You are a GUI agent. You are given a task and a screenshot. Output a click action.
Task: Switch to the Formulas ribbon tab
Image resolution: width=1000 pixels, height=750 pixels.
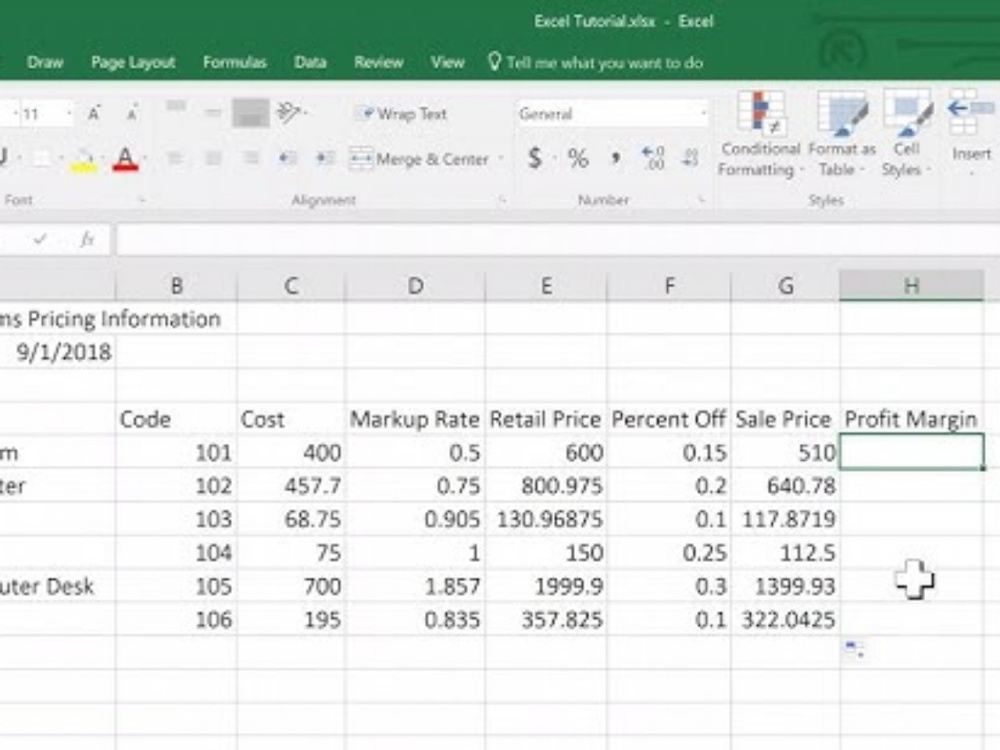tap(234, 61)
